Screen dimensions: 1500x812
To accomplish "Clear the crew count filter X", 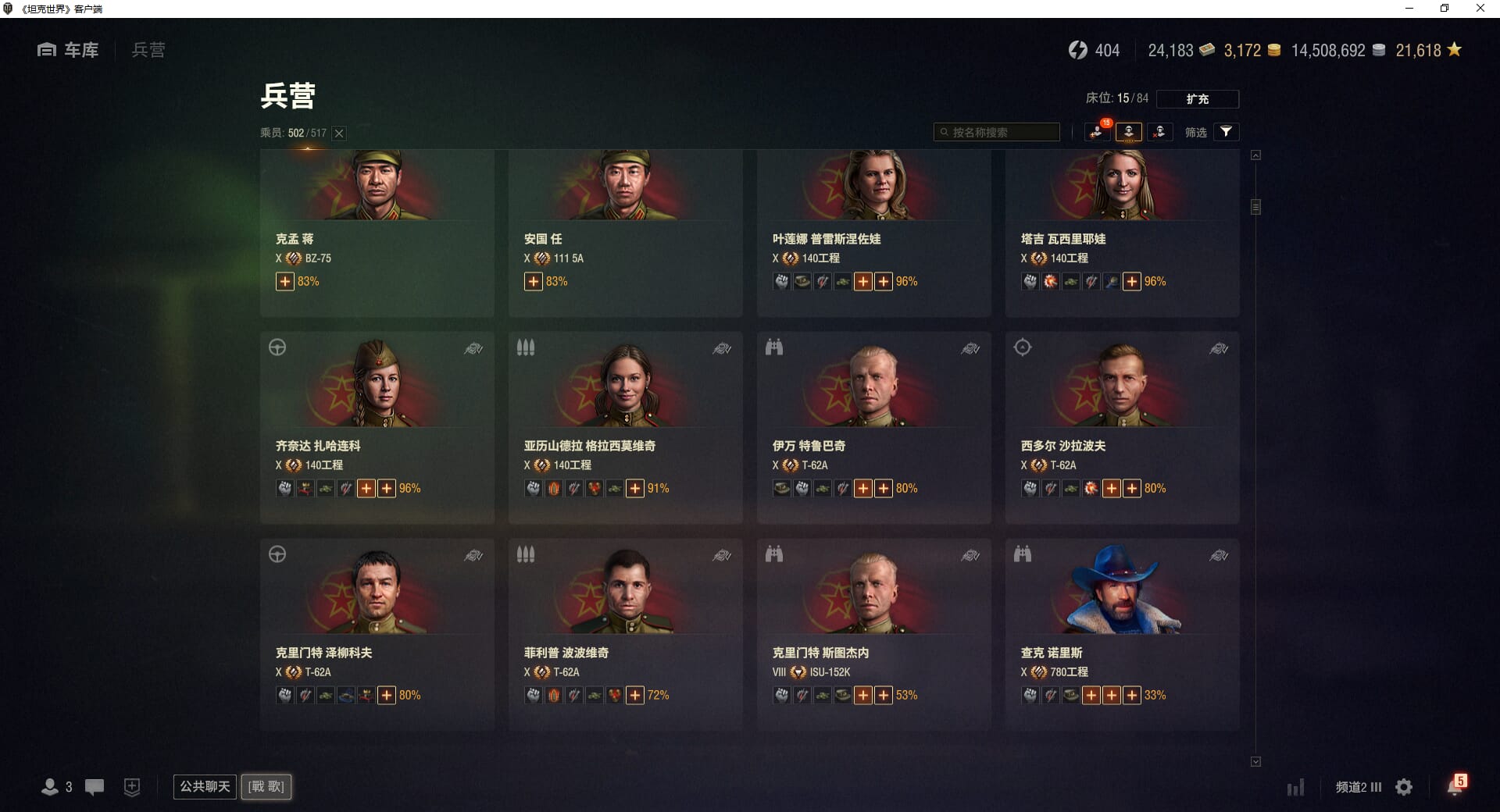I will [x=339, y=134].
